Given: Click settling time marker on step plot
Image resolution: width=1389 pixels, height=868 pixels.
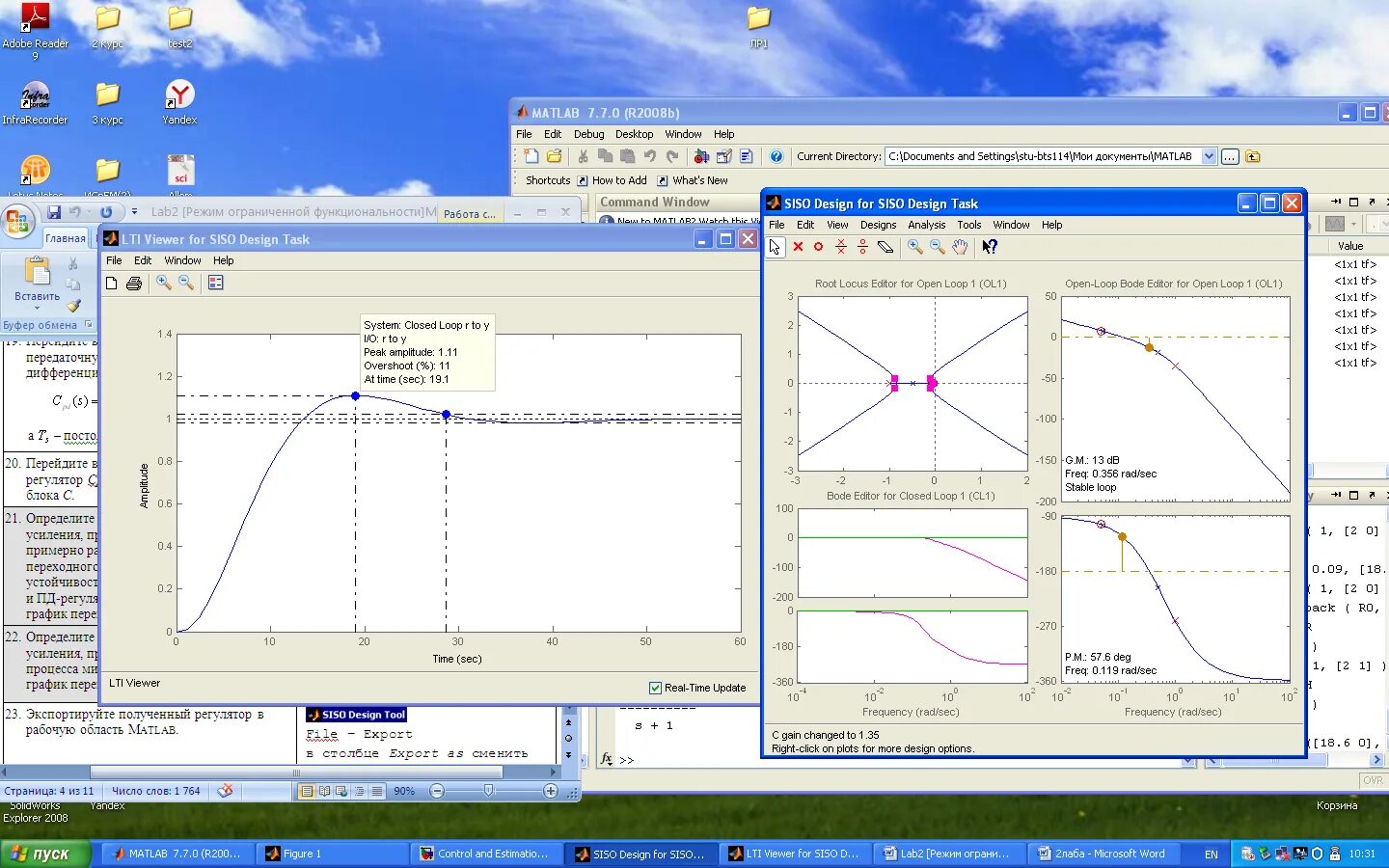Looking at the screenshot, I should [446, 415].
